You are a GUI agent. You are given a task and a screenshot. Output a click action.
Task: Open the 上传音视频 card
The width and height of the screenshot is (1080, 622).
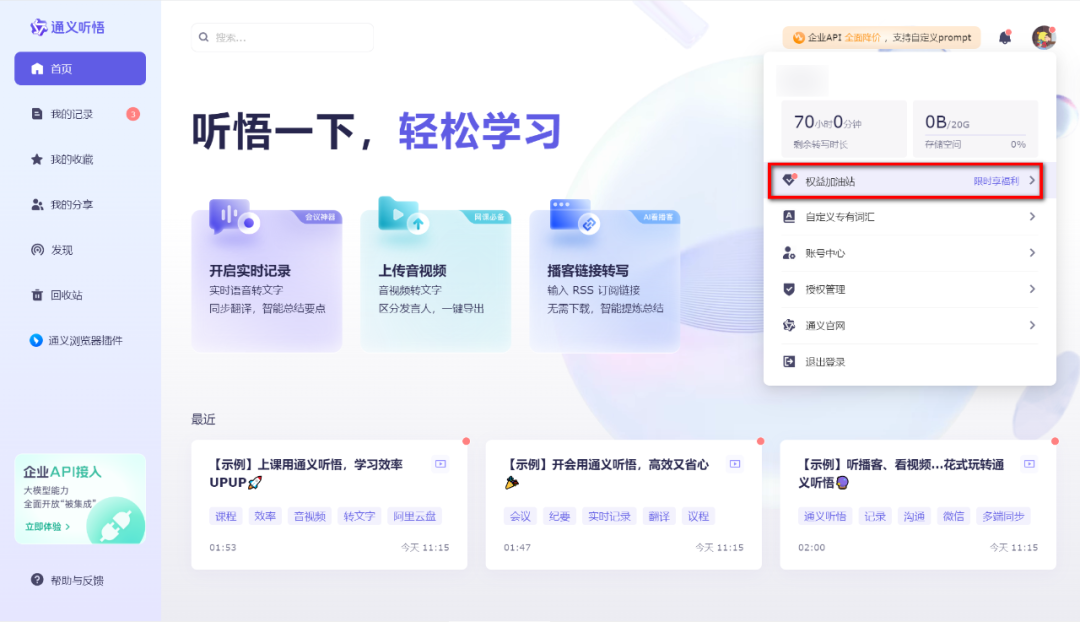[436, 280]
